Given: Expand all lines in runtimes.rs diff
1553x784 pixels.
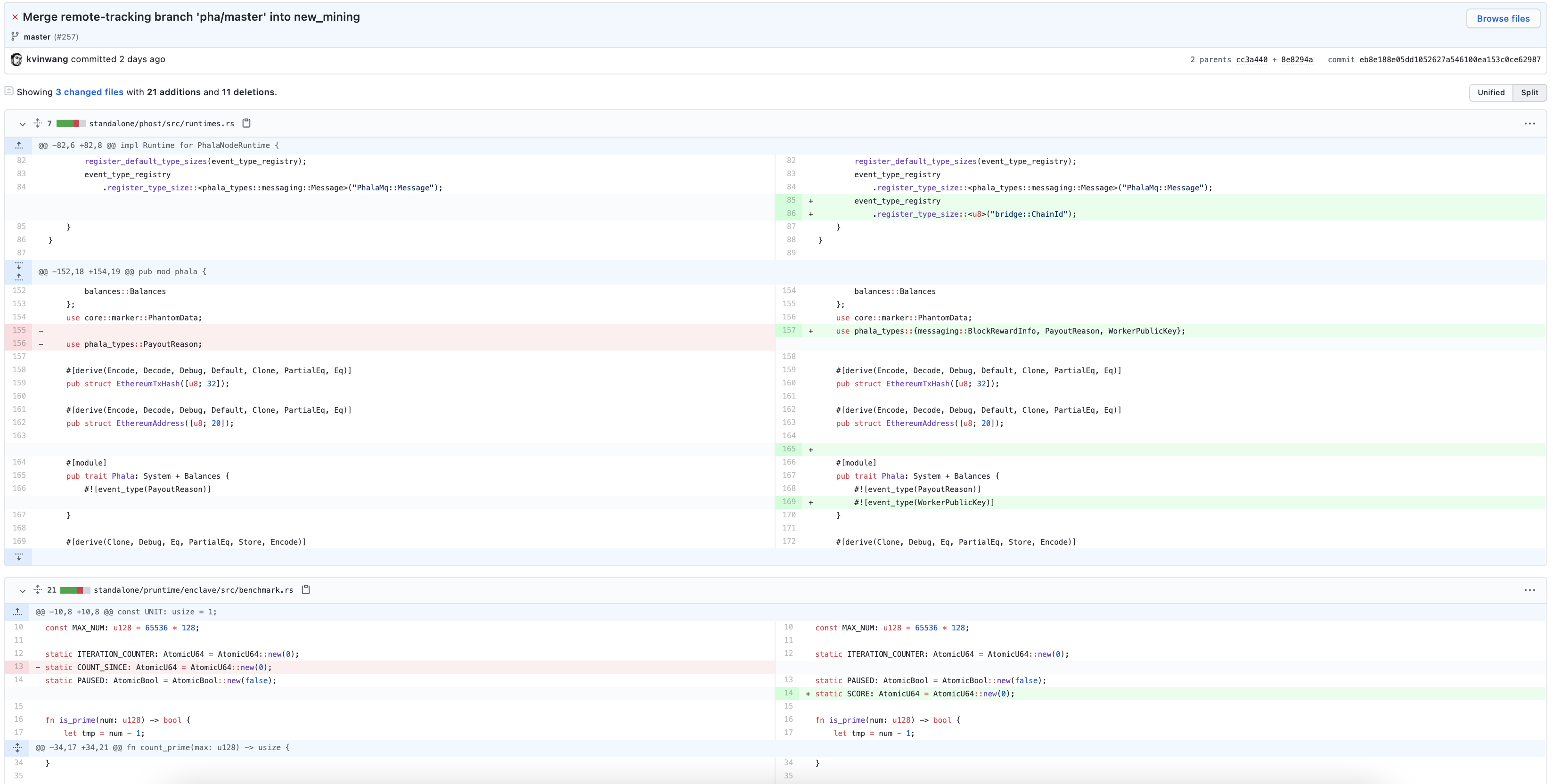Looking at the screenshot, I should [x=37, y=123].
